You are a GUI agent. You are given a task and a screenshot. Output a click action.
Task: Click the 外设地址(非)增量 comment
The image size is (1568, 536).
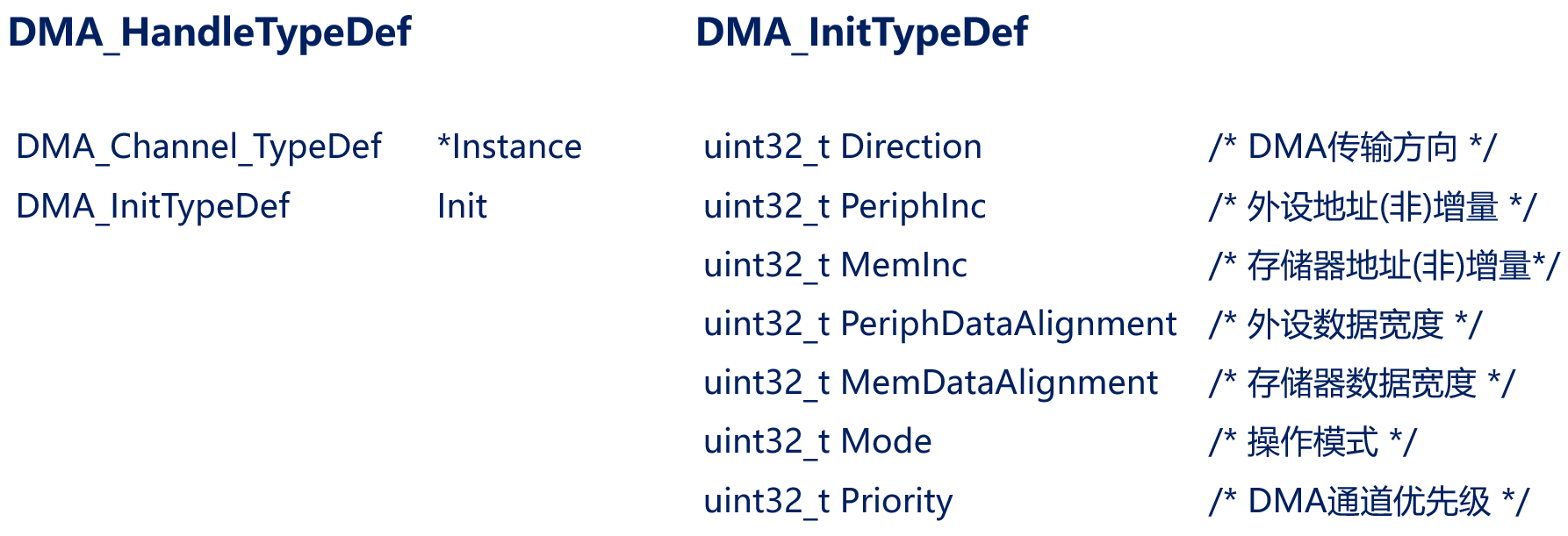point(1373,207)
